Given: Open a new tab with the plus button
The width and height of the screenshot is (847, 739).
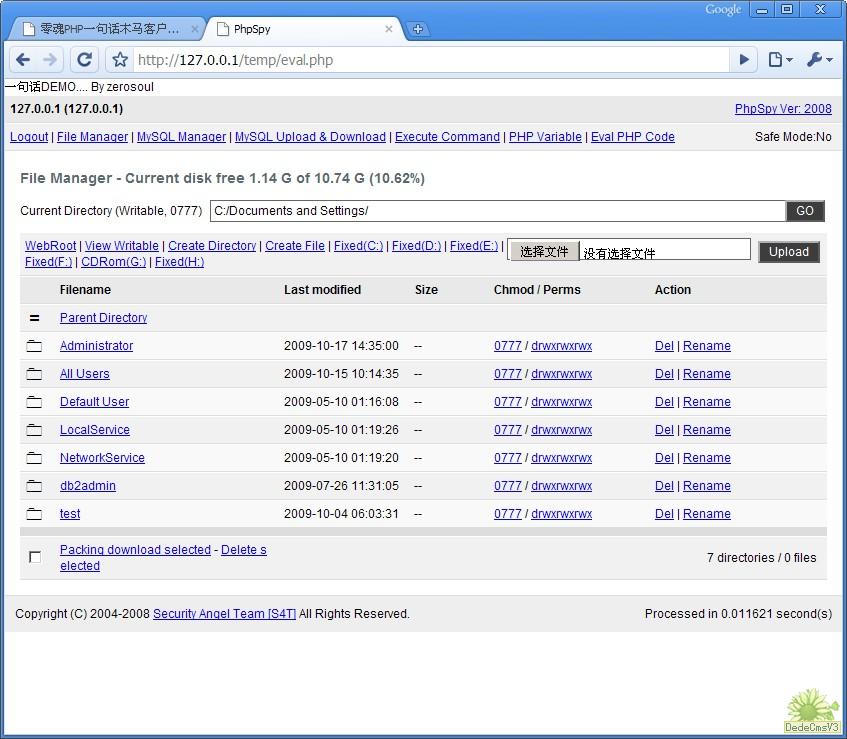Looking at the screenshot, I should click(418, 29).
